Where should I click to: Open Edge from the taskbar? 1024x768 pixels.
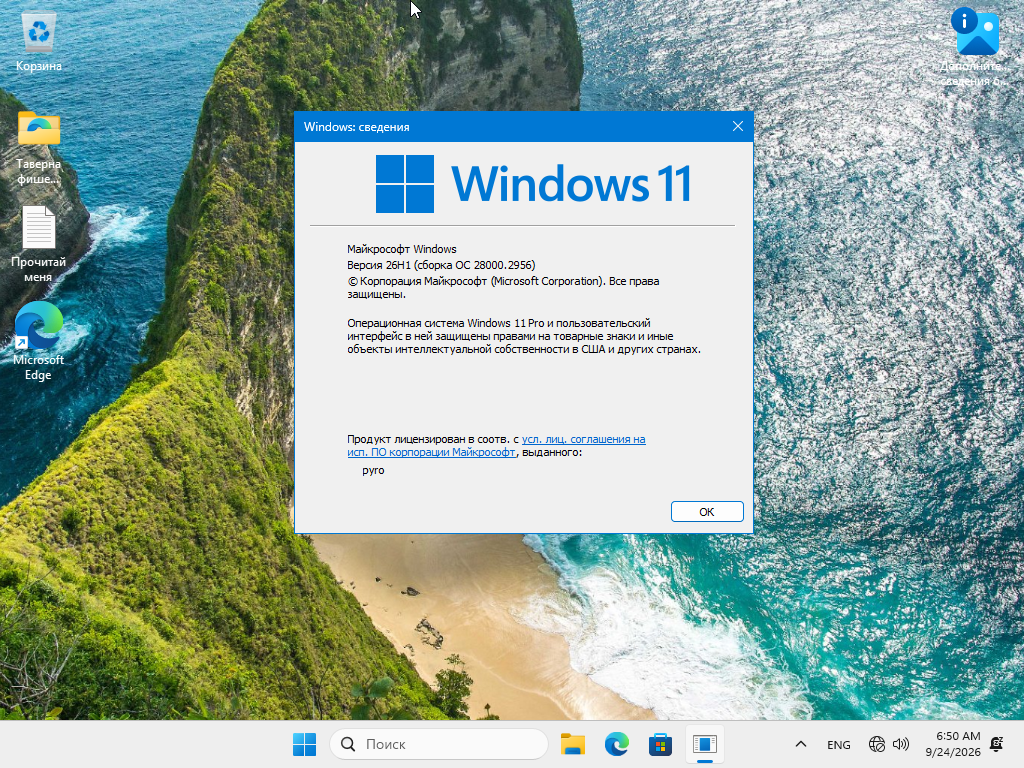616,744
